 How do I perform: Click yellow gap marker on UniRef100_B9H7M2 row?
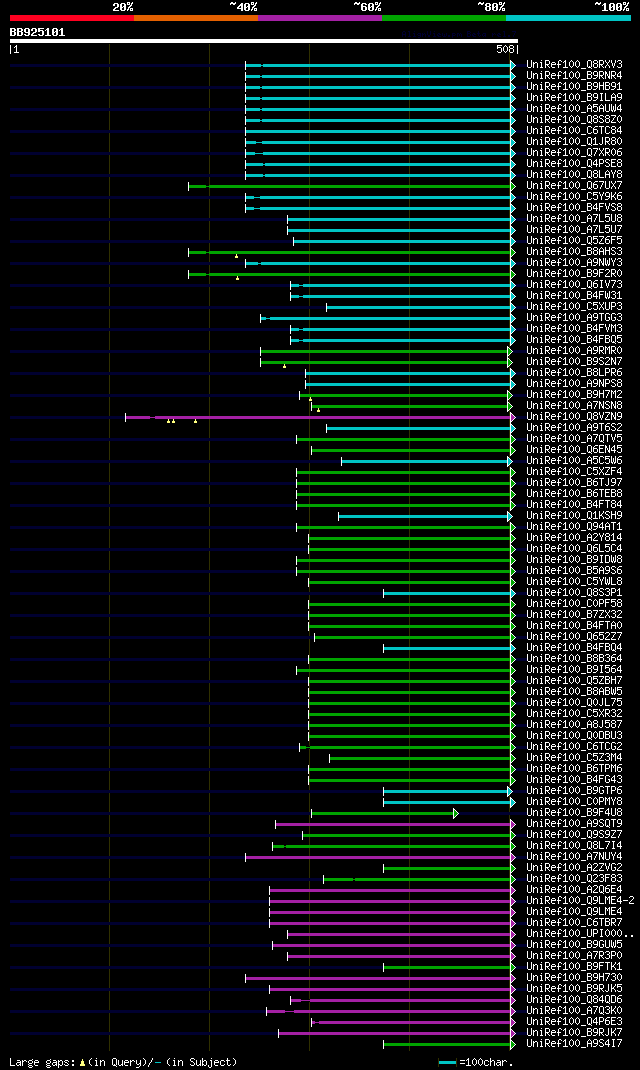point(310,399)
